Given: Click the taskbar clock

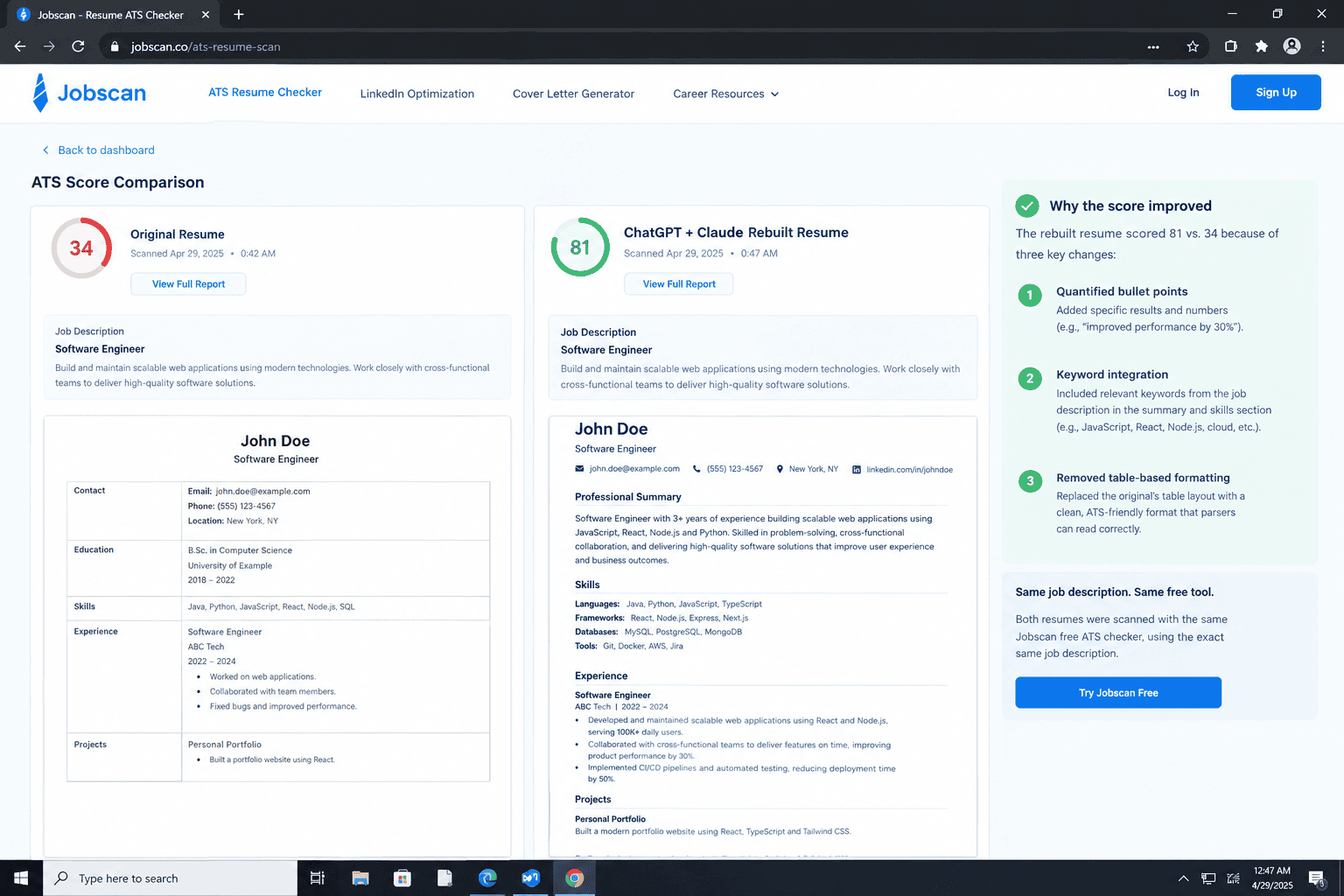Looking at the screenshot, I should (1271, 878).
